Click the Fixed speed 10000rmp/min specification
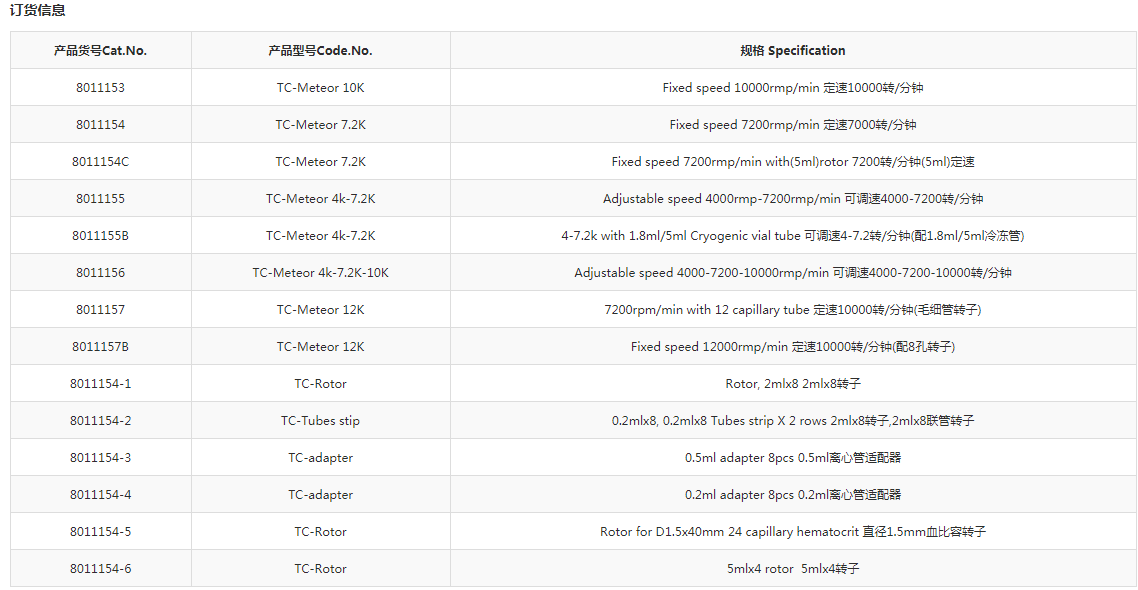This screenshot has width=1138, height=590. pyautogui.click(x=793, y=87)
